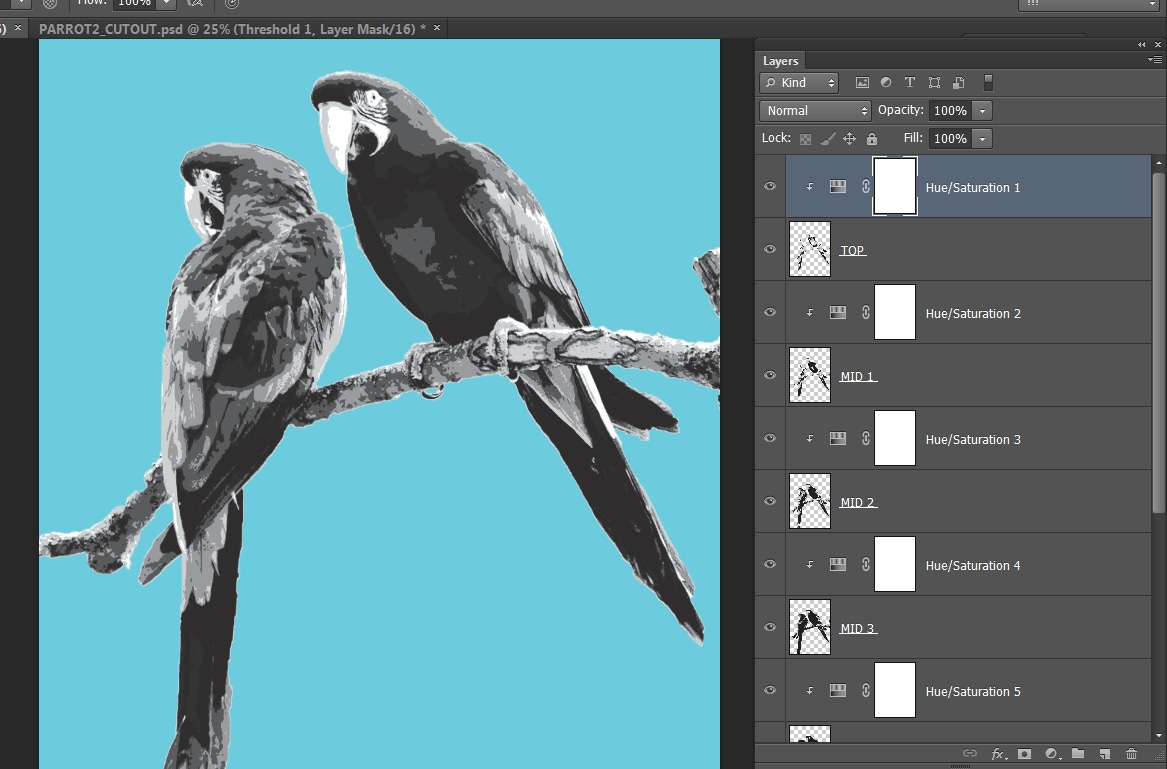The height and width of the screenshot is (769, 1167).
Task: Lock transparent pixels of the layer
Action: point(805,139)
